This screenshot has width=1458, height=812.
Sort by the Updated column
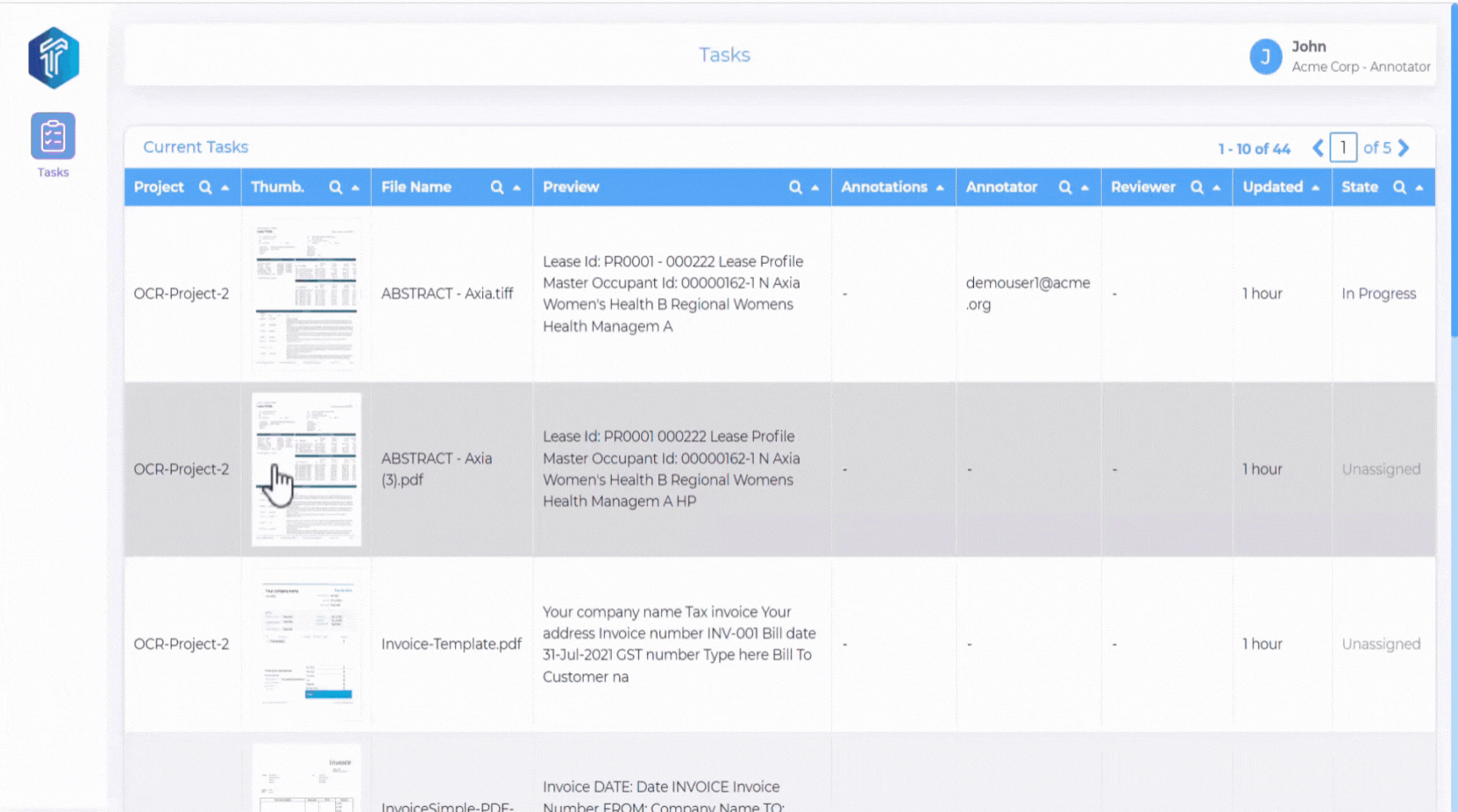click(x=1316, y=188)
